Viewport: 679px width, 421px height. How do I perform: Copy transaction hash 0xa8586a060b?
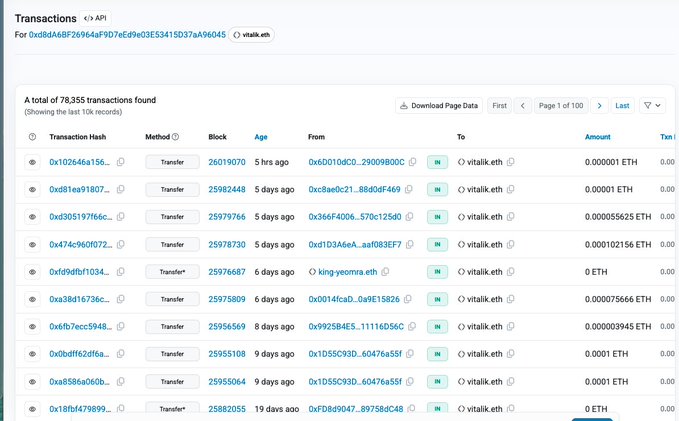coord(121,381)
